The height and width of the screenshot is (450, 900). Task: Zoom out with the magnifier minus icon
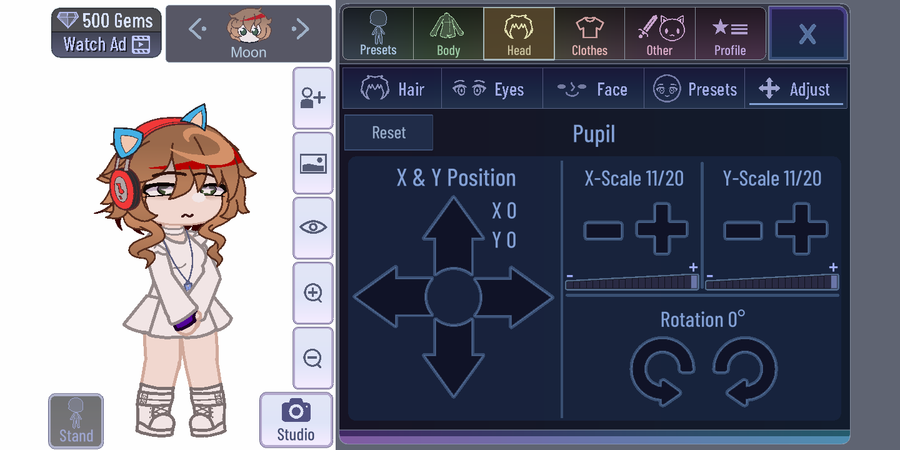(x=313, y=358)
